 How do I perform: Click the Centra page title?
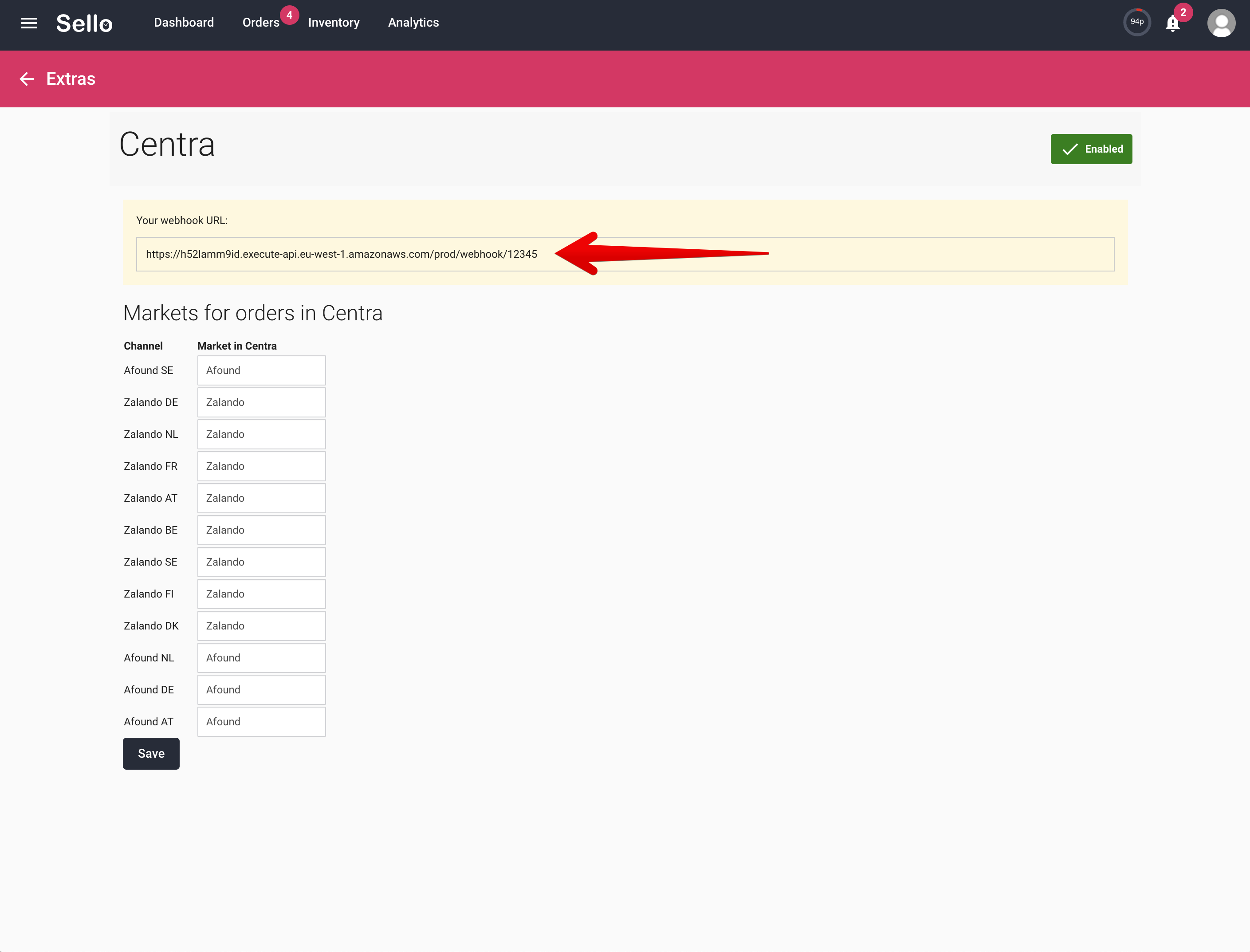pyautogui.click(x=167, y=144)
